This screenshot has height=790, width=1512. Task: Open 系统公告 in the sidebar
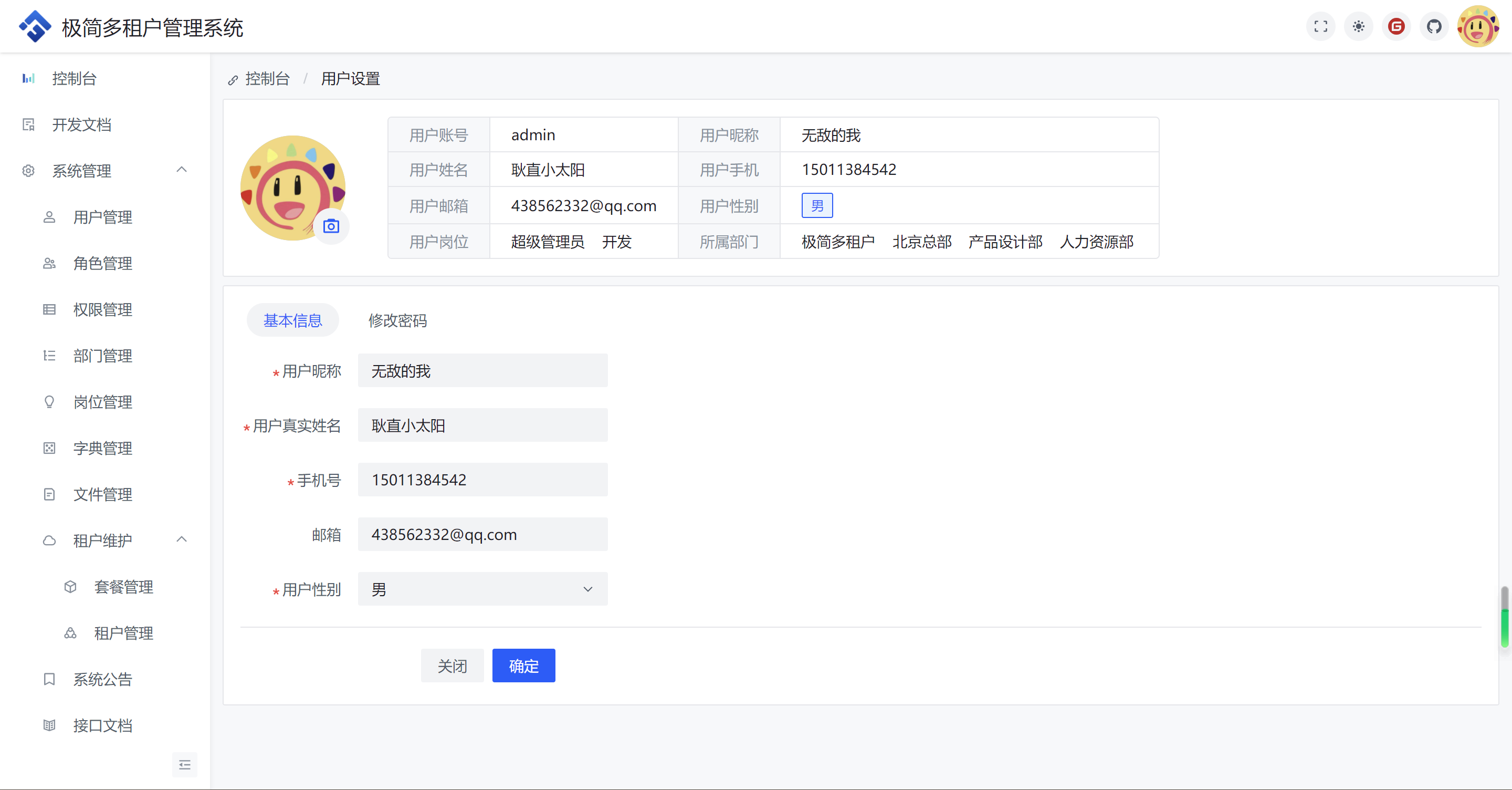coord(103,680)
